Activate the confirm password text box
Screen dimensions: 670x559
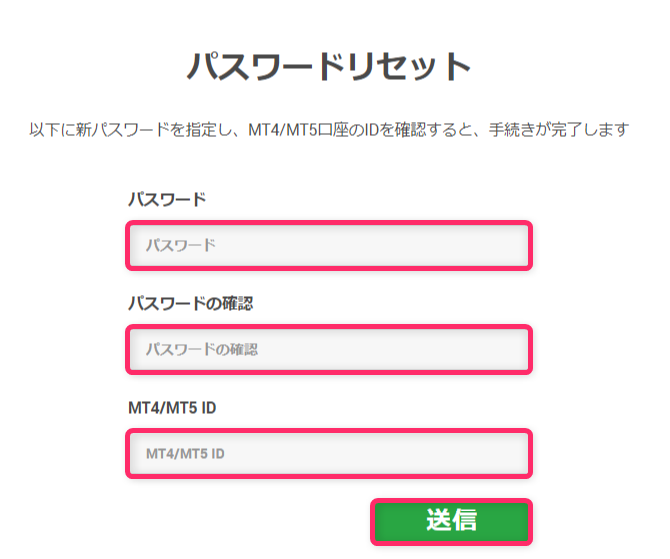[329, 349]
